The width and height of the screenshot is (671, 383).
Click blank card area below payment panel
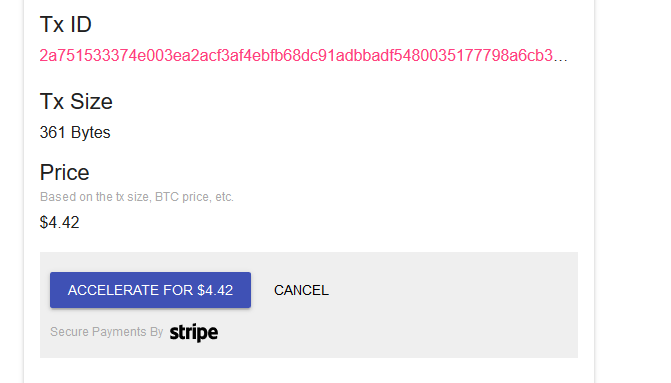308,370
